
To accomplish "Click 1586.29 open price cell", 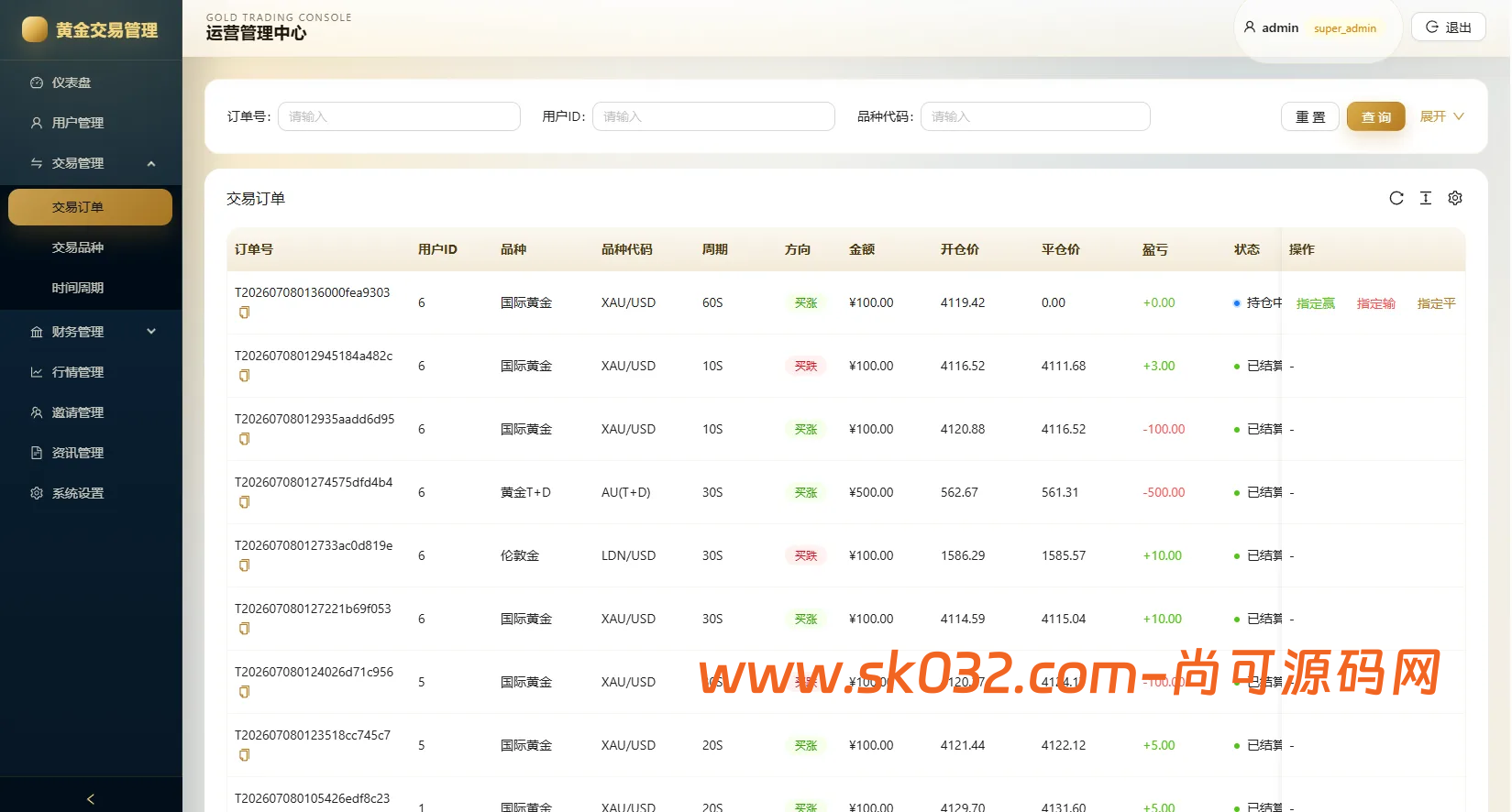I will (963, 555).
